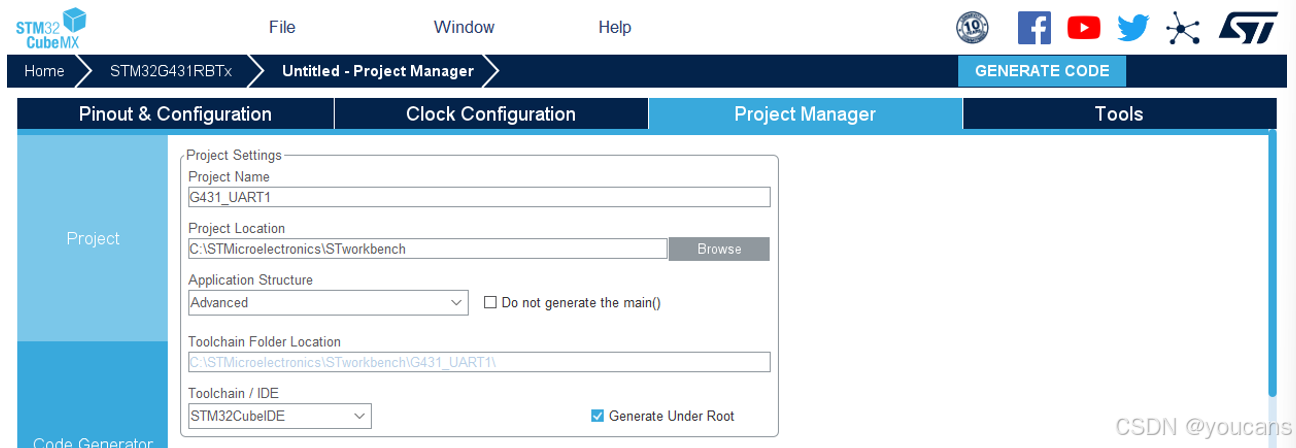Select the STM32G431RBTx breadcrumb
This screenshot has width=1296, height=448.
(171, 71)
